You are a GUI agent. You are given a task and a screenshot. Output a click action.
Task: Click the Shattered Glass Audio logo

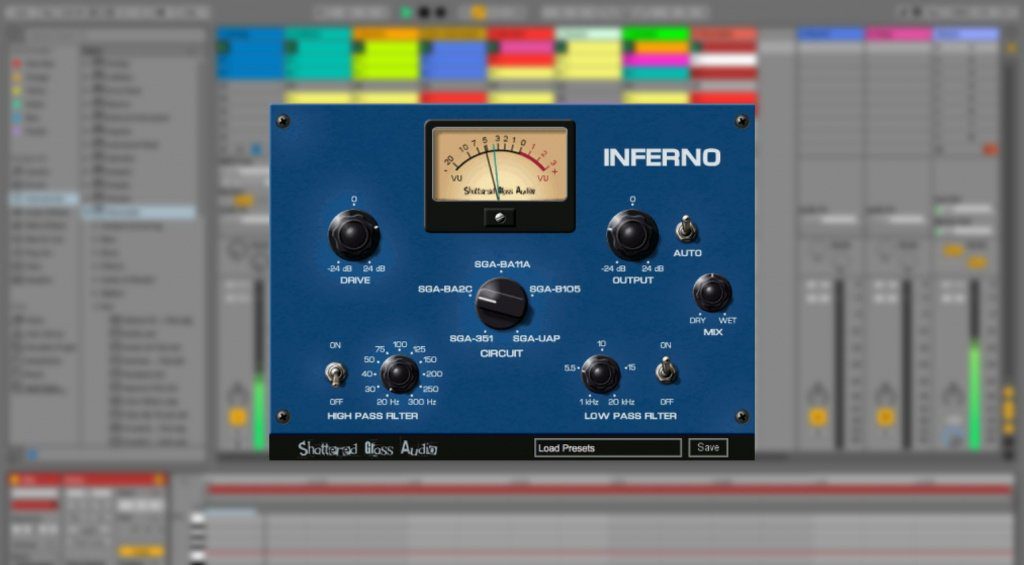click(x=368, y=448)
